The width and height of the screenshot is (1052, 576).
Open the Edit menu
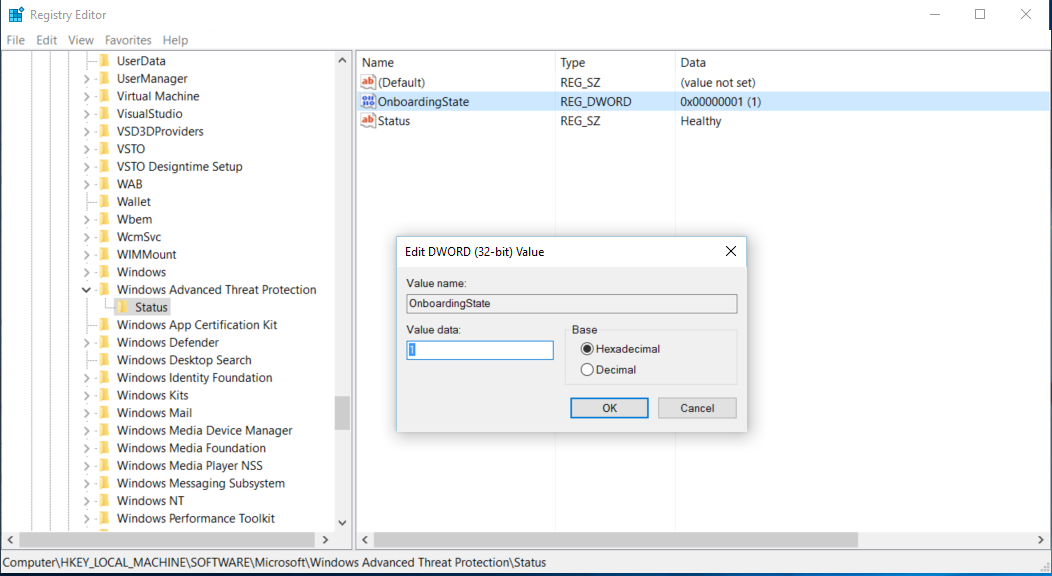(47, 40)
